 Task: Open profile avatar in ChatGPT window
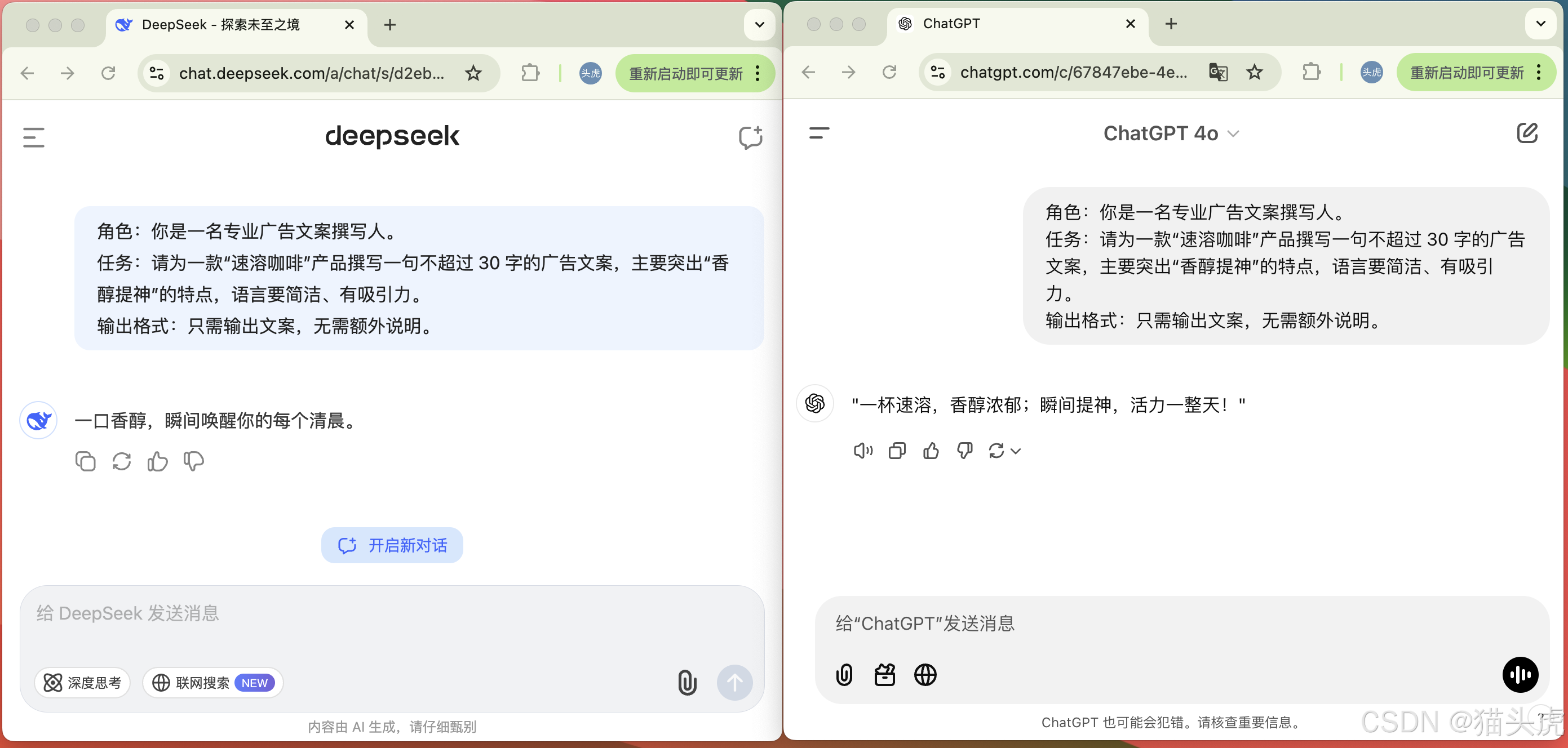[1371, 72]
